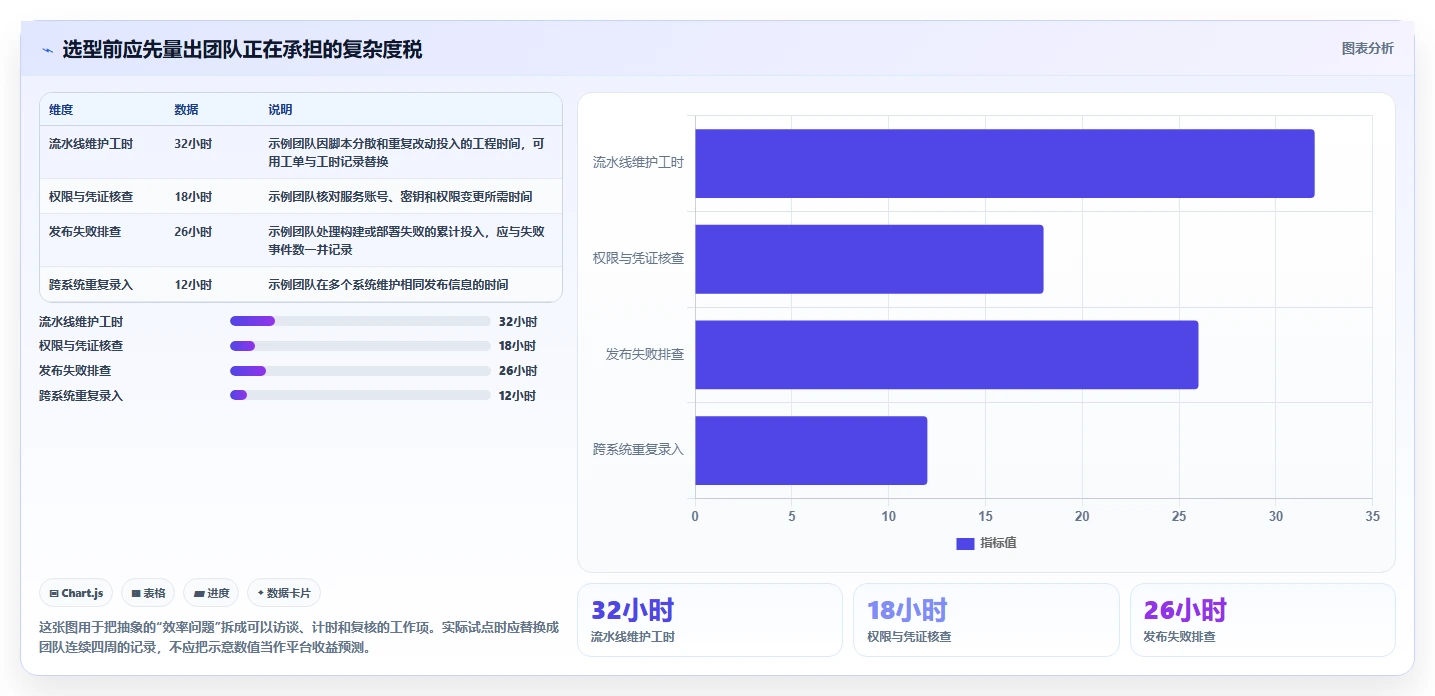Click the footnote starting 这张图用于把抽象的
This screenshot has width=1435, height=696.
coord(299,637)
